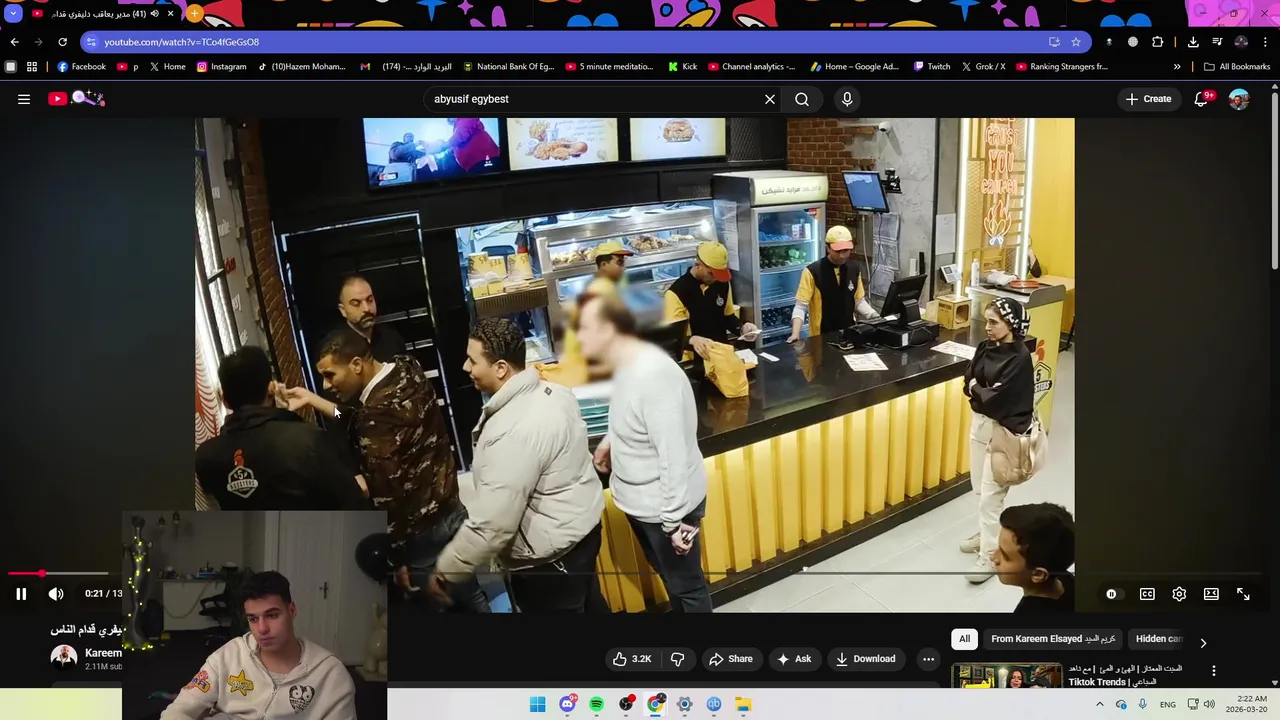
Task: Open File Explorer from the taskbar
Action: pyautogui.click(x=743, y=704)
